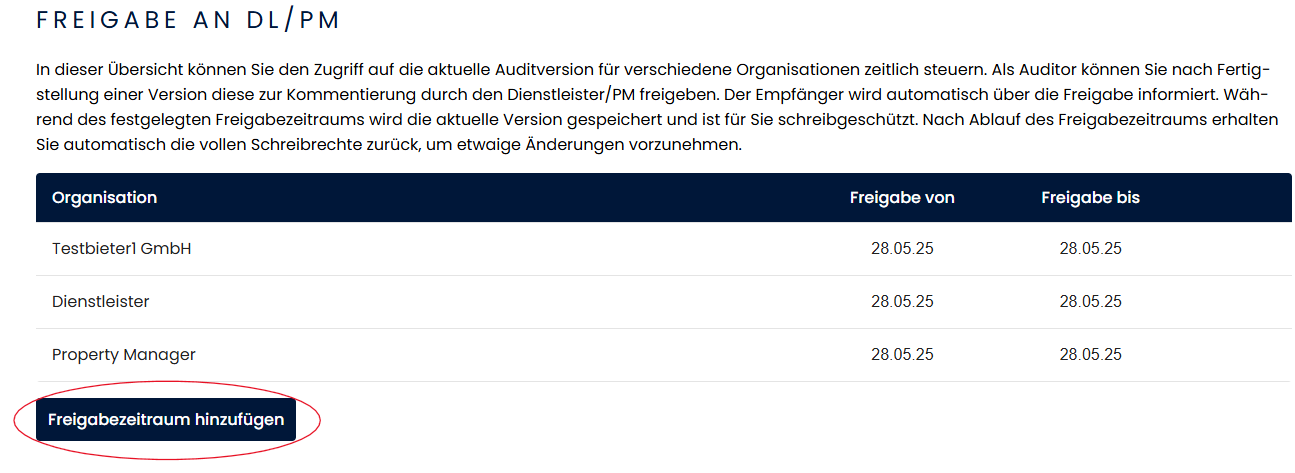Sort by the Freigabe bis column header

[1090, 198]
